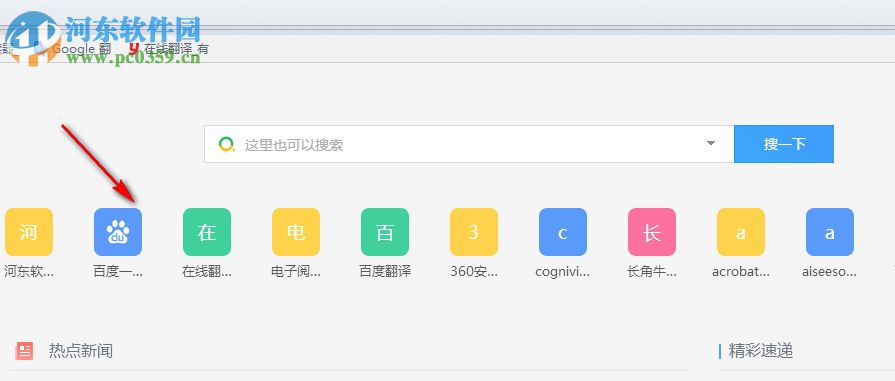Image resolution: width=895 pixels, height=381 pixels.
Task: Open the yellow 3 shortcut tile
Action: click(474, 232)
